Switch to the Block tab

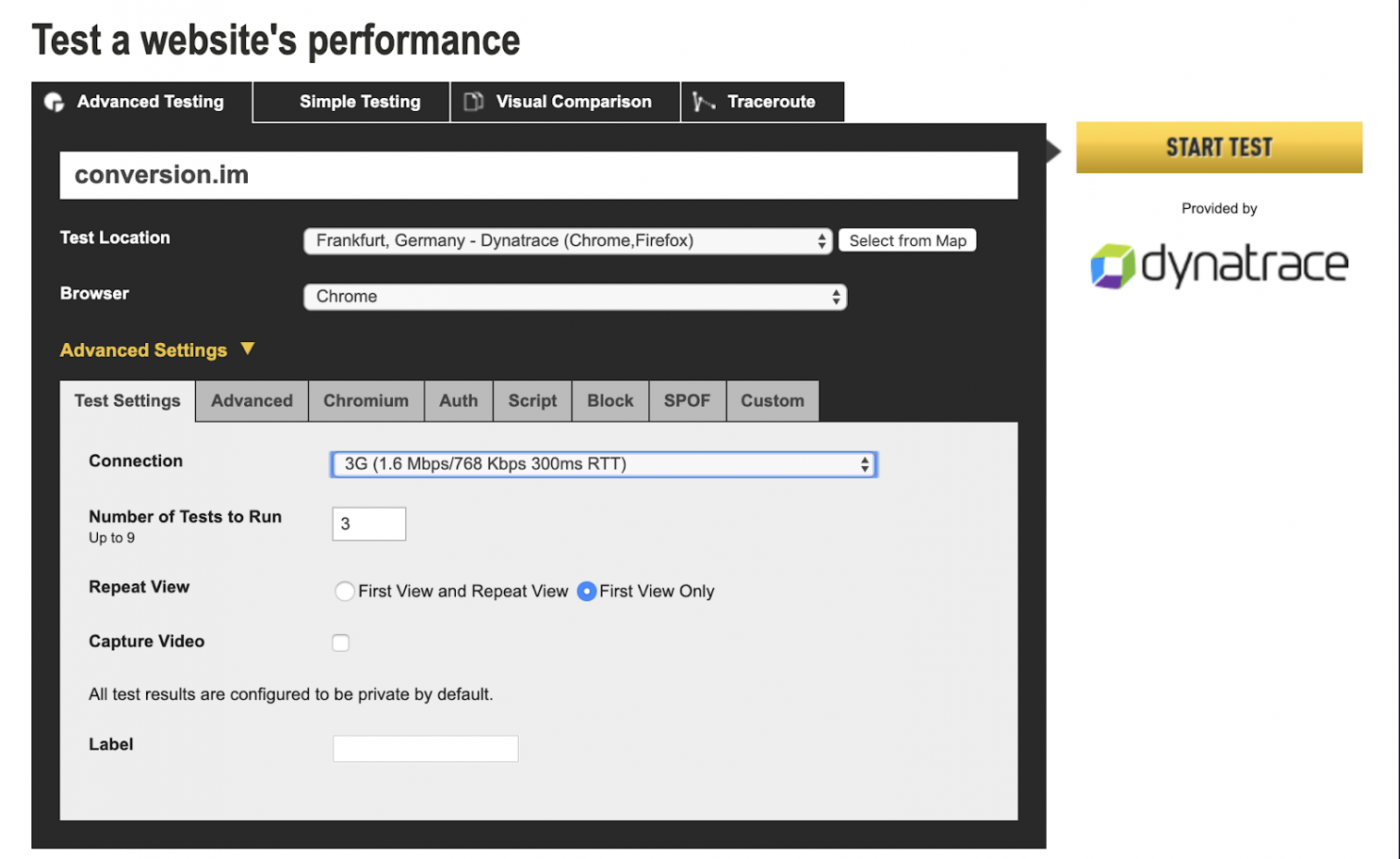610,401
